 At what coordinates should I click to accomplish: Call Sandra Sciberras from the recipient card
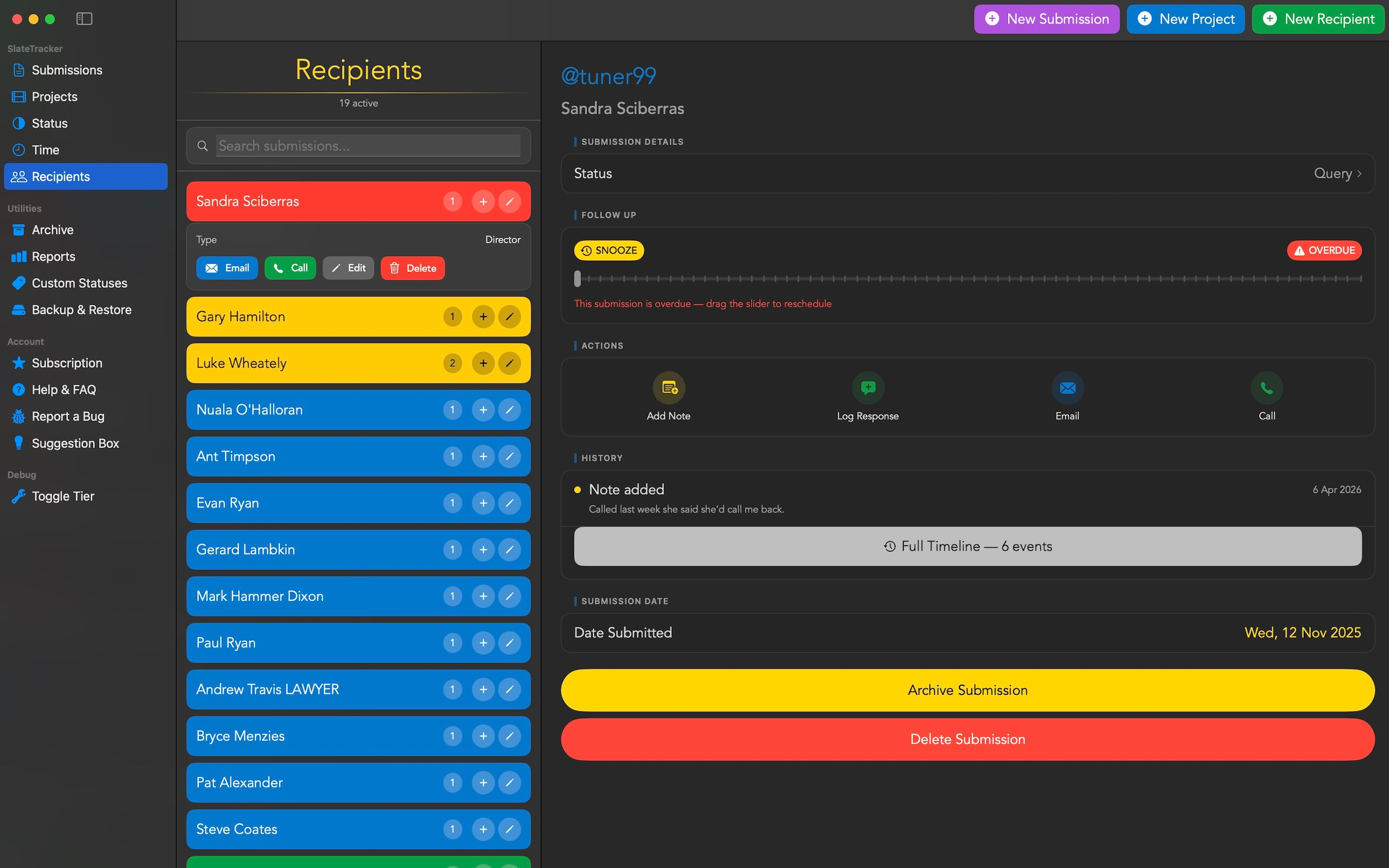tap(290, 268)
